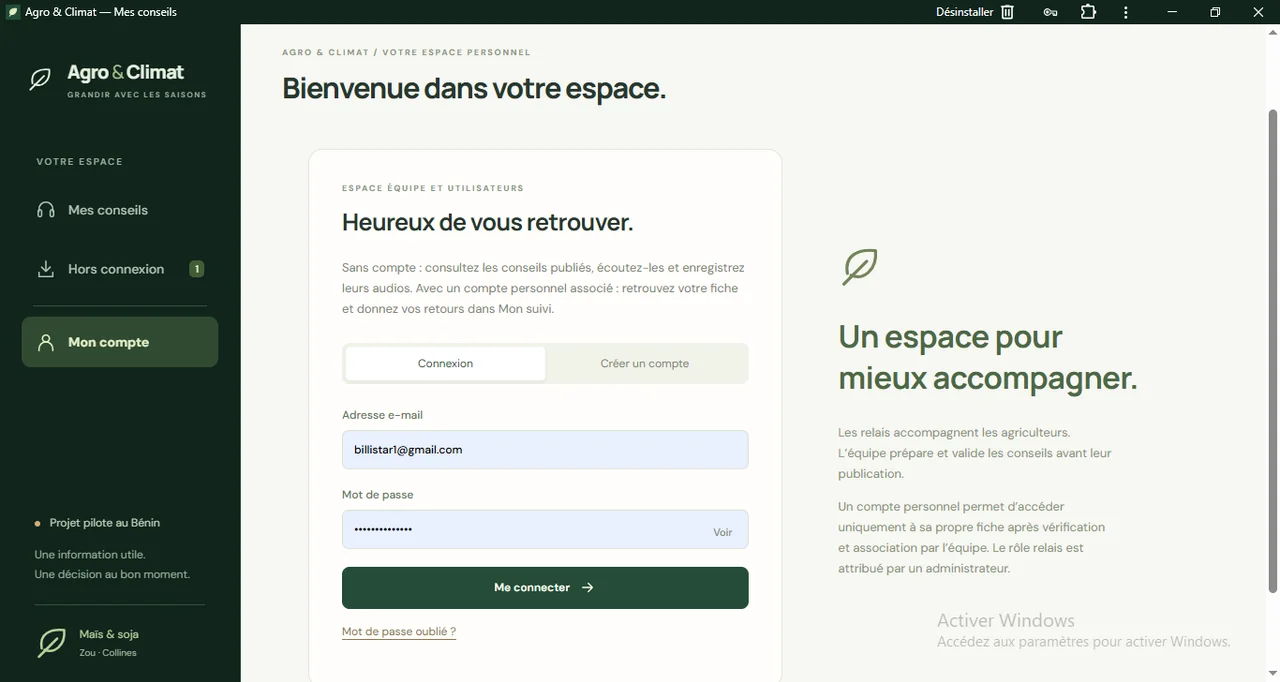
Task: Click the Zou · Collines region text
Action: [108, 653]
